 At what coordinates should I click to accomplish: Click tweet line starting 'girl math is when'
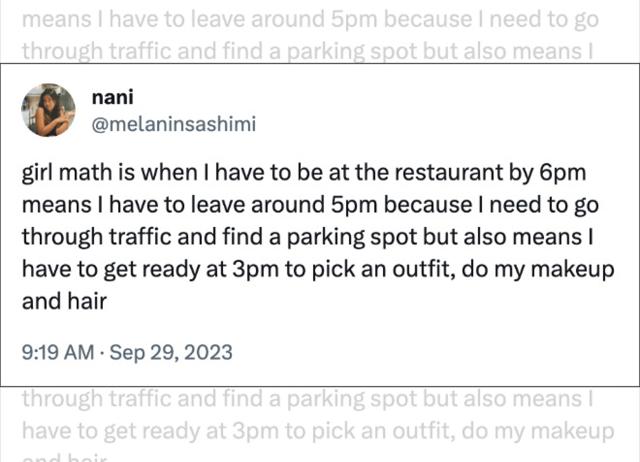(x=304, y=173)
